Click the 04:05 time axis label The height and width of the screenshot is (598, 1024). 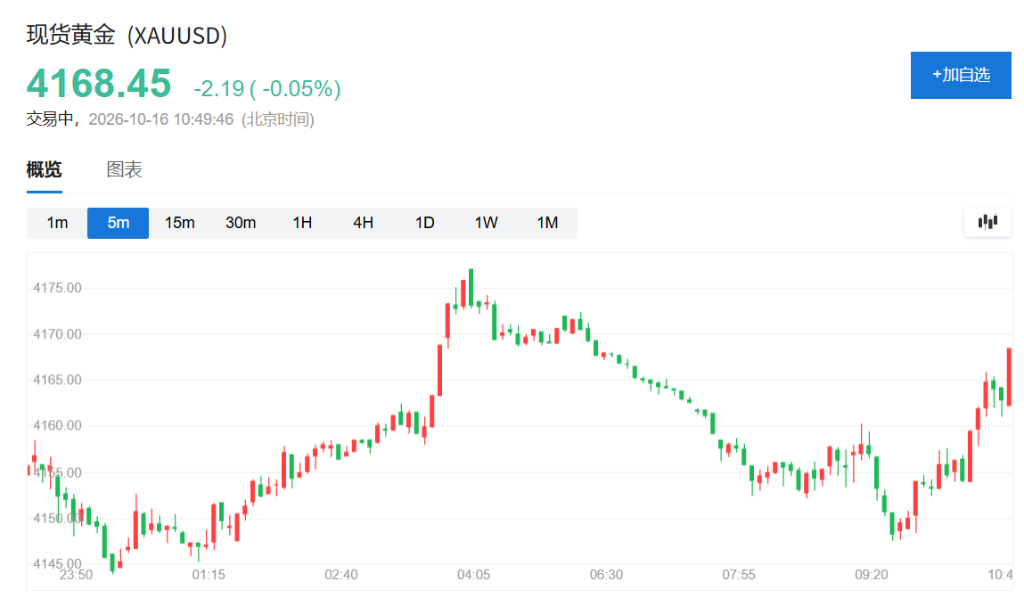(473, 574)
